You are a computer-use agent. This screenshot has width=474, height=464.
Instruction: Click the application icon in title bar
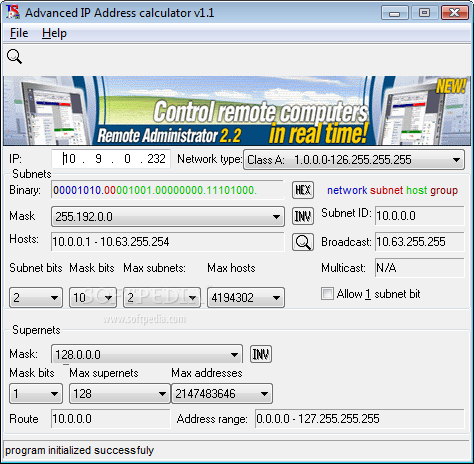13,12
